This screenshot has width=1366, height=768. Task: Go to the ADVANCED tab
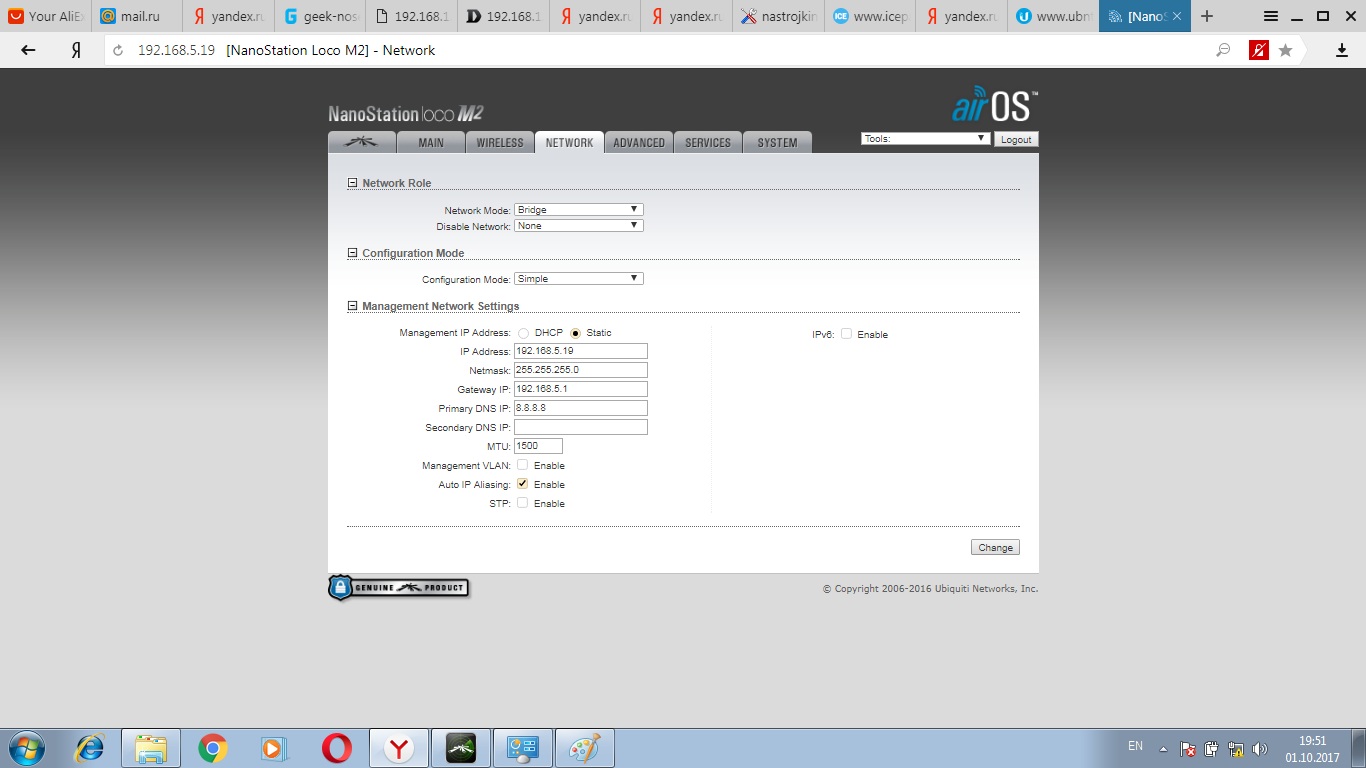point(639,142)
